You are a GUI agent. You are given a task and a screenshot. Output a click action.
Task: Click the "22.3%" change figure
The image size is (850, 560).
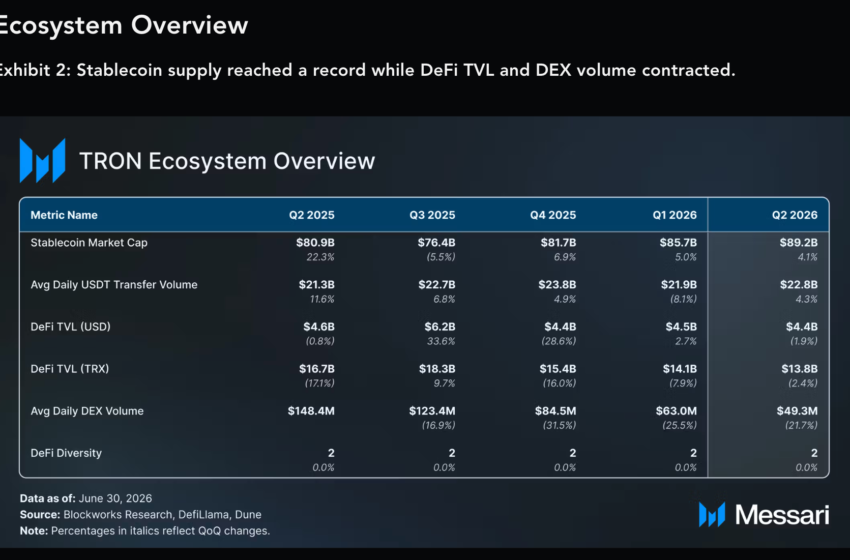point(320,257)
